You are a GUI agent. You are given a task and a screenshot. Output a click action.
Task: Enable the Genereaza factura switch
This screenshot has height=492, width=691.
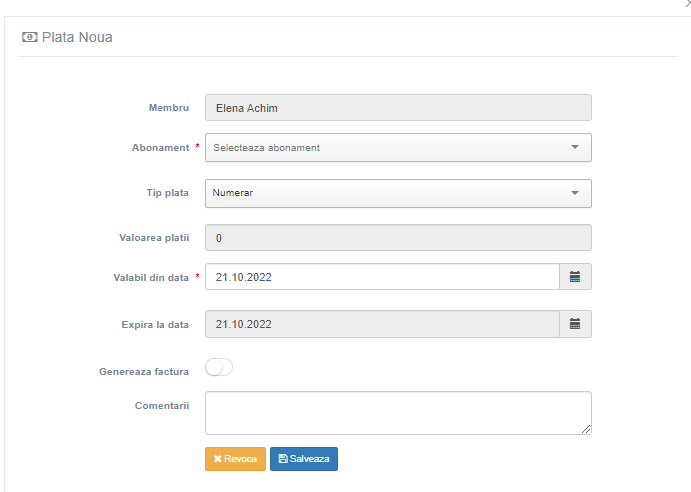[x=219, y=367]
